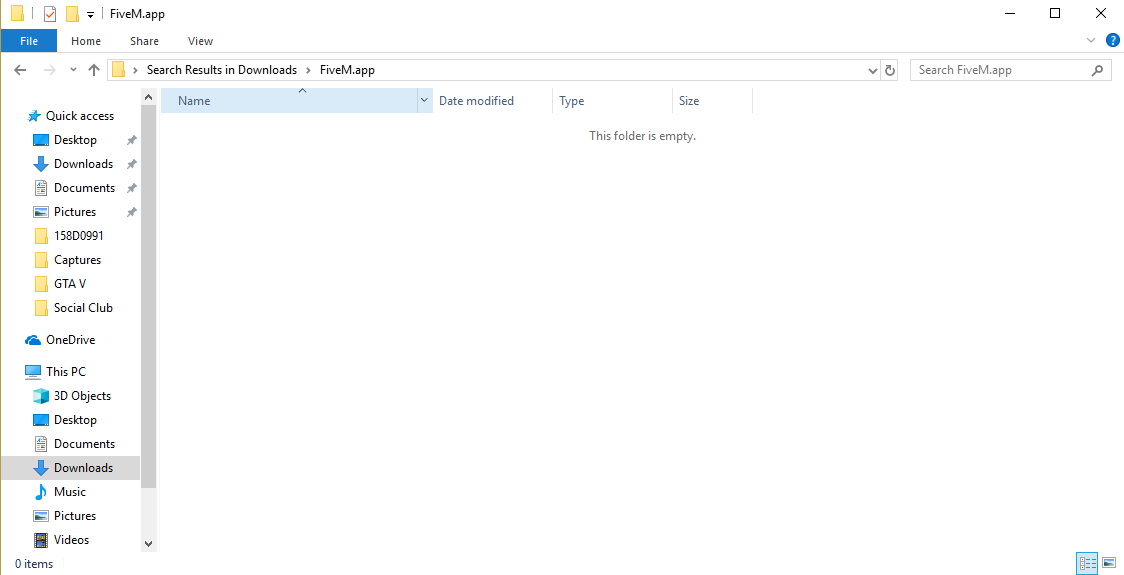Sort by the Type column
1124x575 pixels.
(613, 100)
